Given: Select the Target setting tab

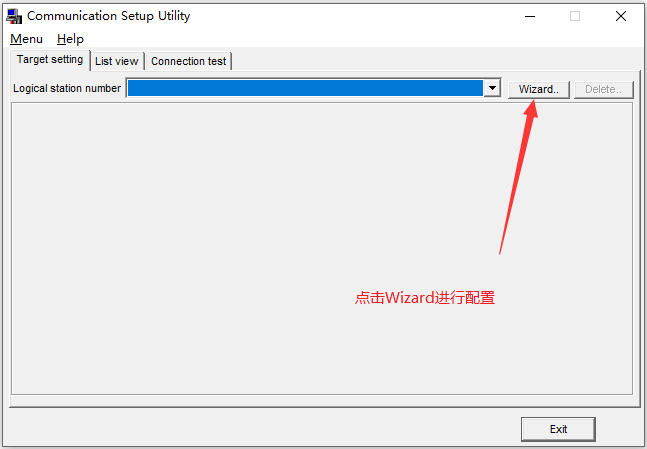Looking at the screenshot, I should coord(50,60).
